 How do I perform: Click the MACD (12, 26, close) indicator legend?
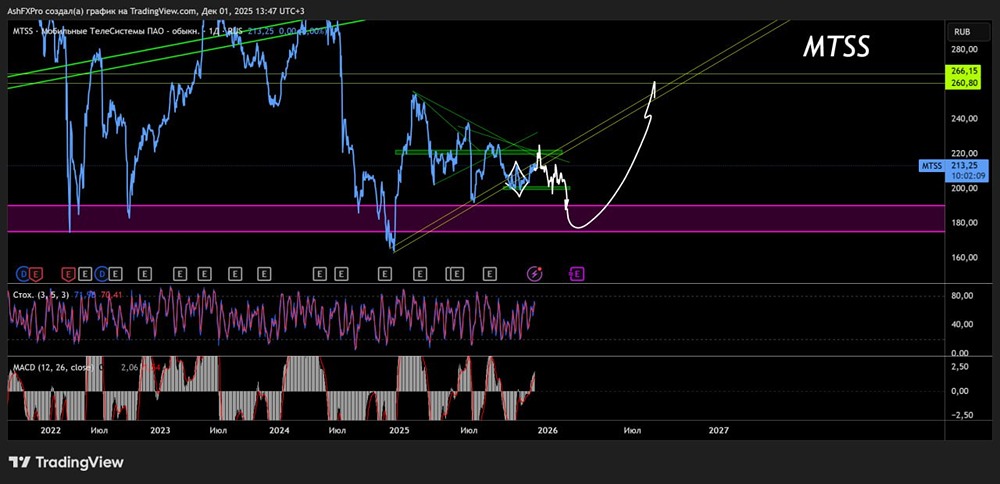(x=53, y=367)
